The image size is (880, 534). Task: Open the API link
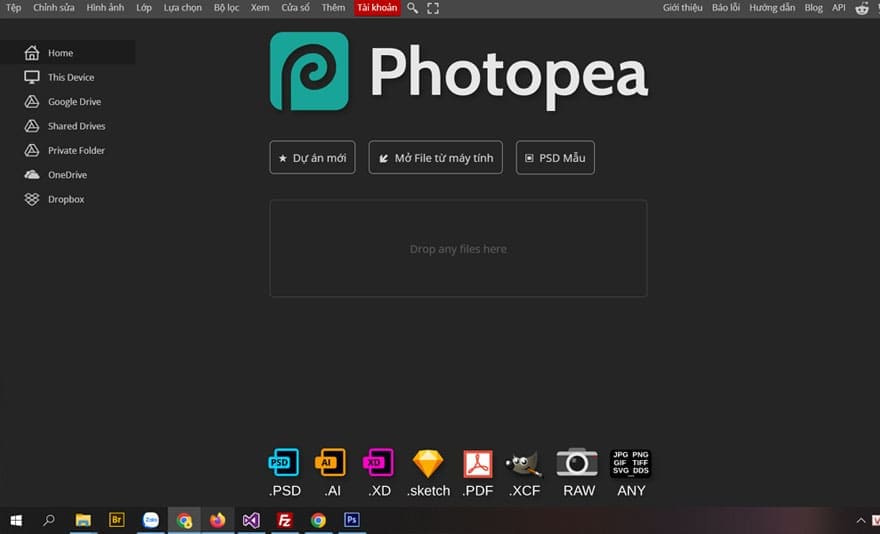pyautogui.click(x=838, y=8)
